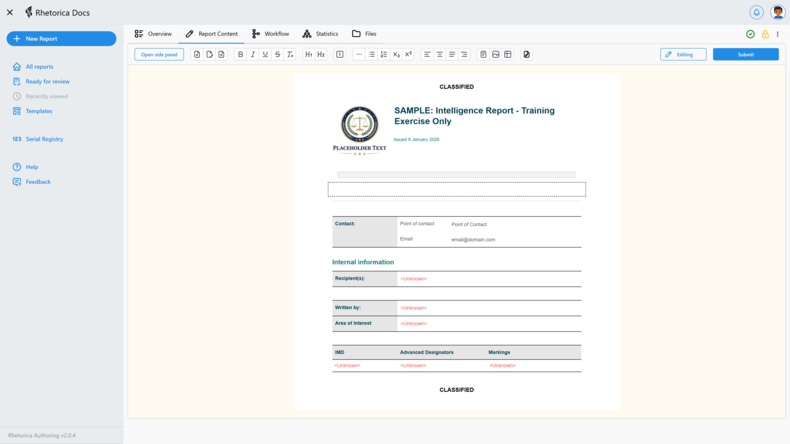This screenshot has height=444, width=790.
Task: Center align text
Action: coord(439,54)
